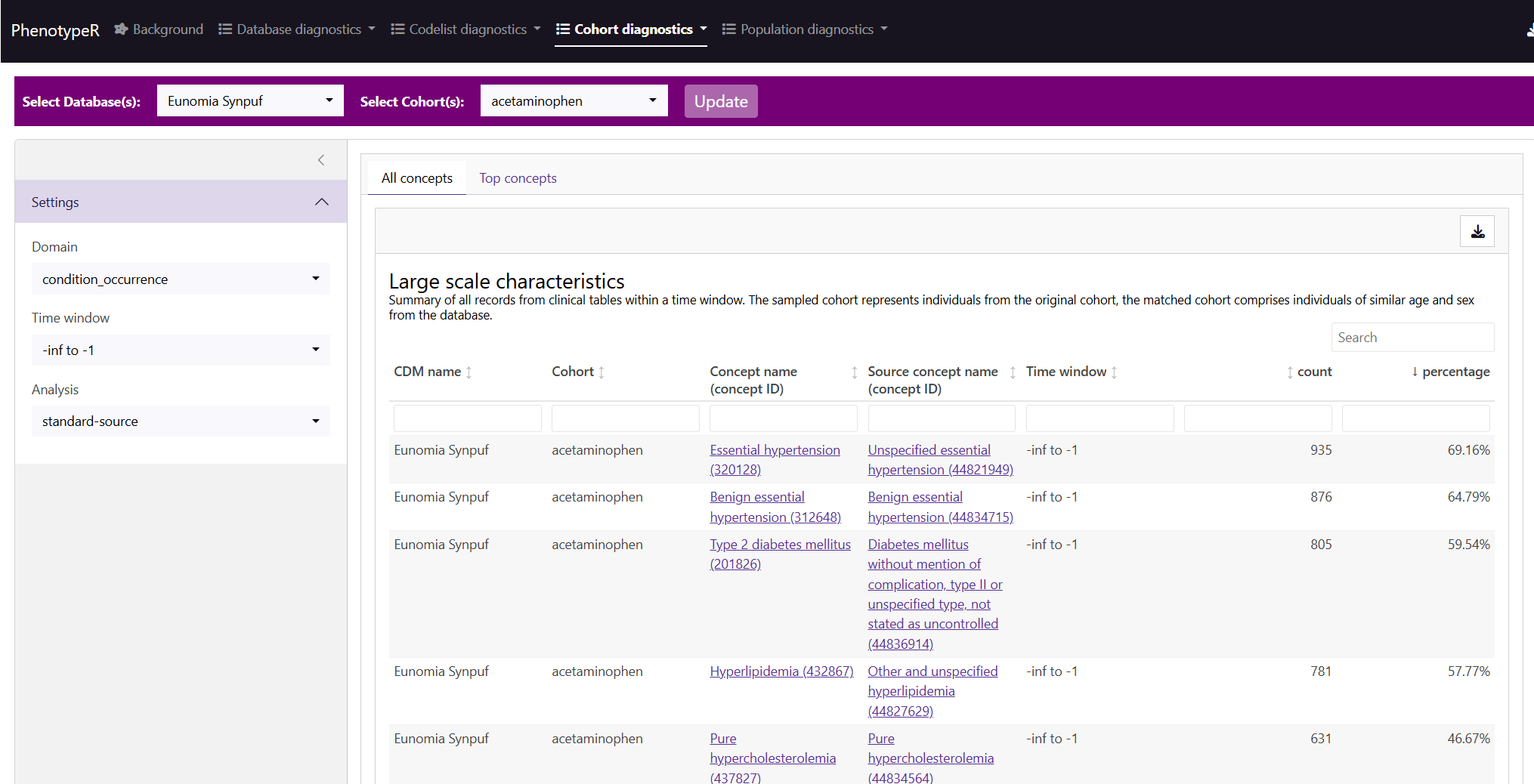Open the Codelist diagnostics menu
The image size is (1534, 784).
click(466, 29)
